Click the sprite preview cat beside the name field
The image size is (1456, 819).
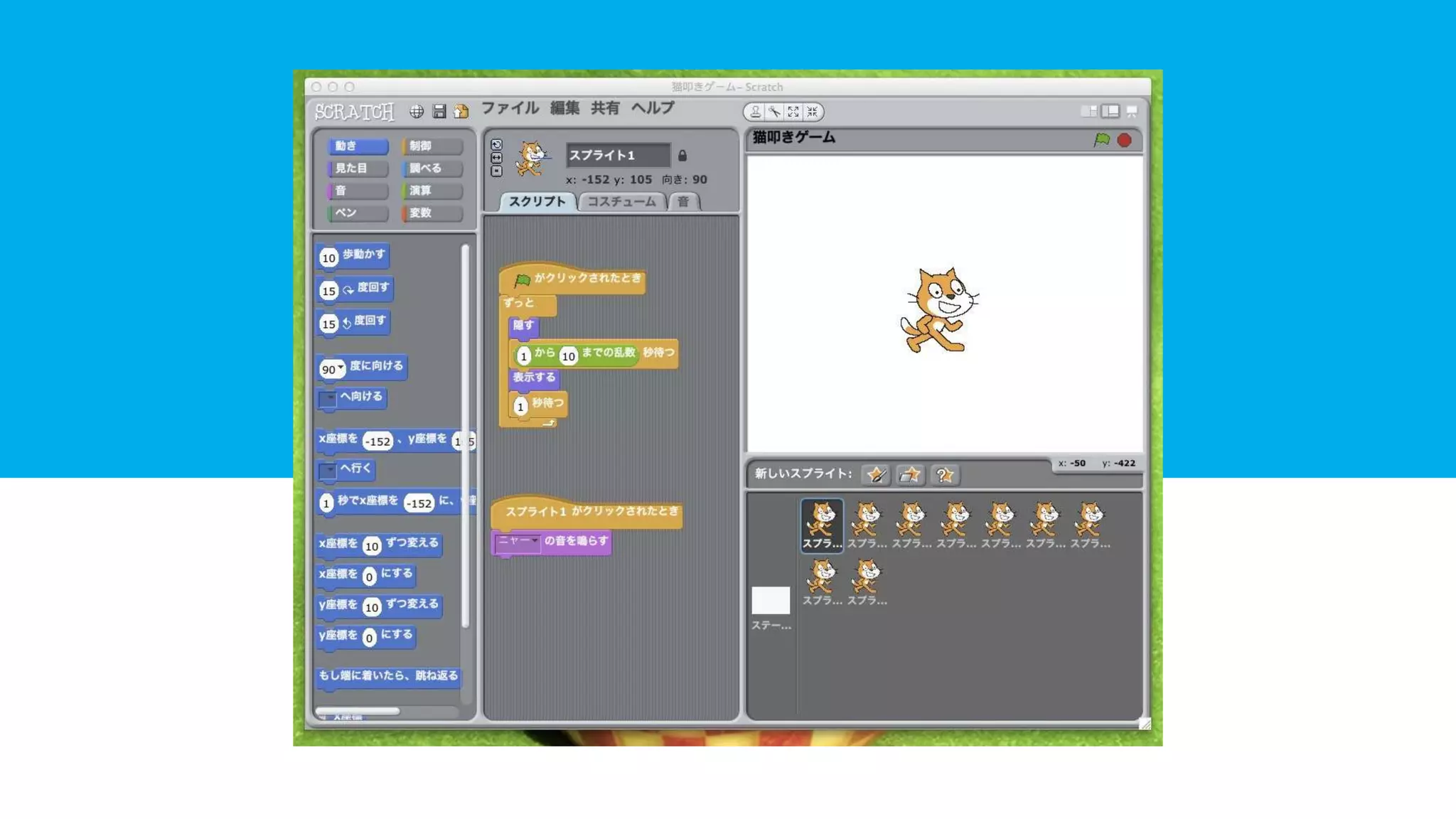[x=532, y=157]
